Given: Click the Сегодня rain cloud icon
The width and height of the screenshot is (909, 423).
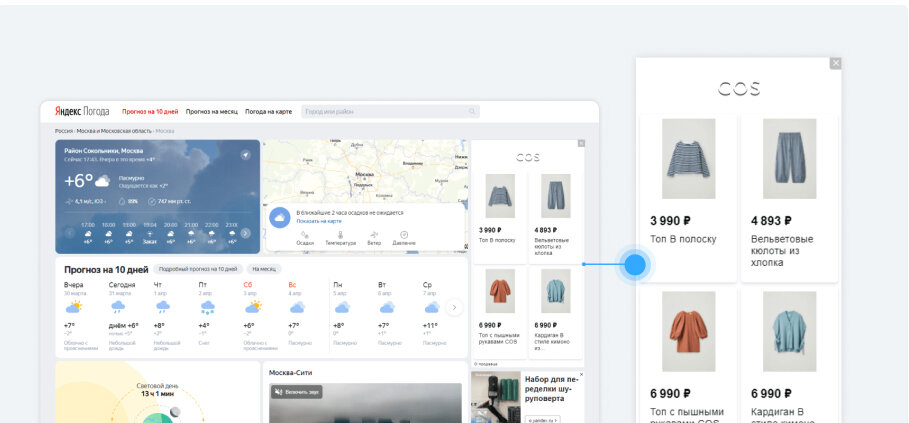Looking at the screenshot, I should [x=118, y=306].
